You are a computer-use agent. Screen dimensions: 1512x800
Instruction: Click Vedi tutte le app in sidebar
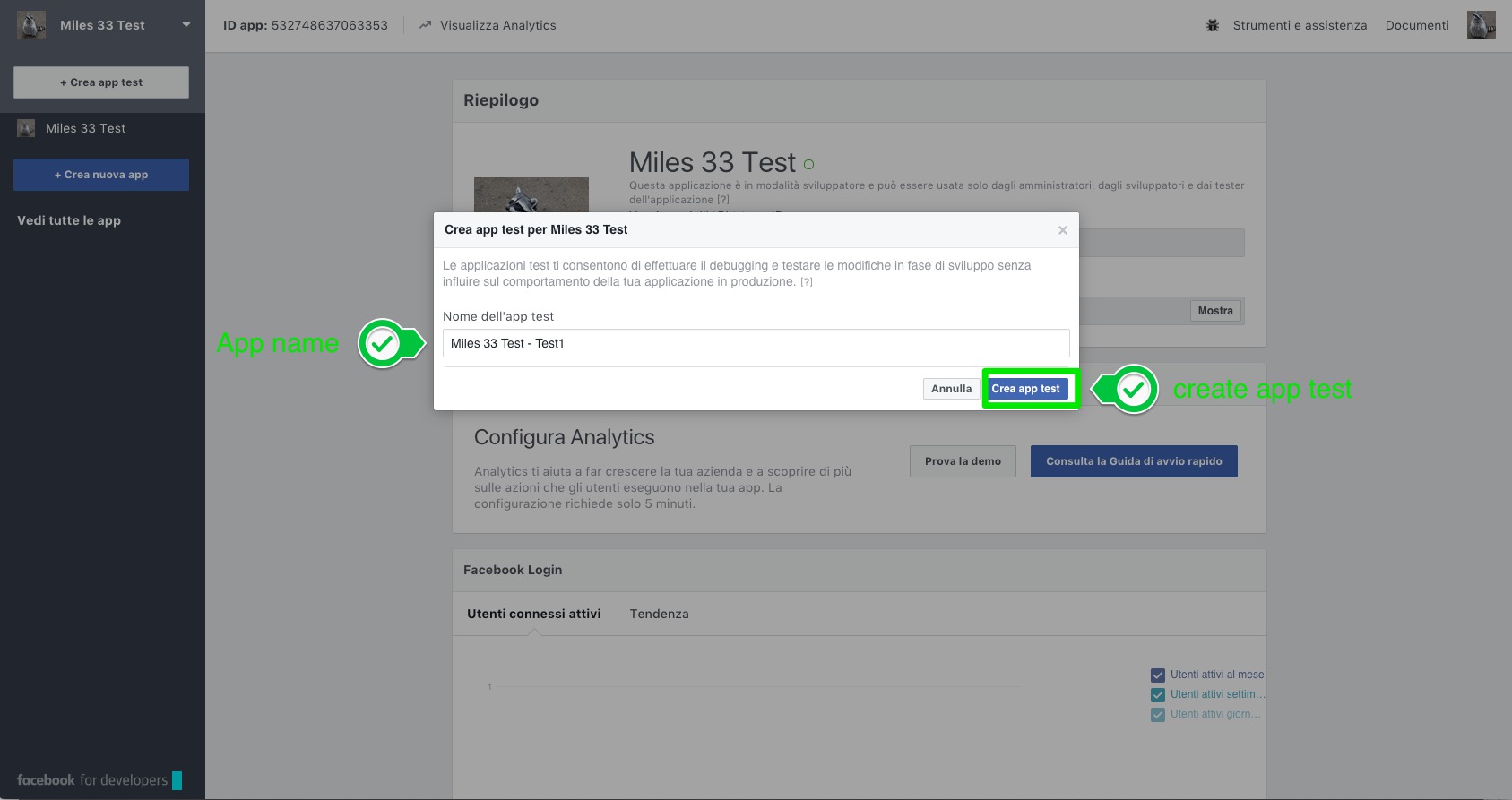point(69,220)
